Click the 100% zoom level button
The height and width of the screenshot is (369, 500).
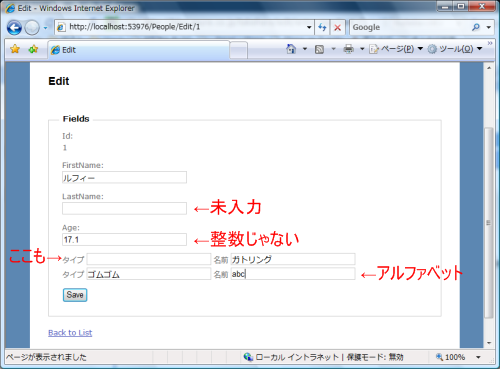click(450, 357)
